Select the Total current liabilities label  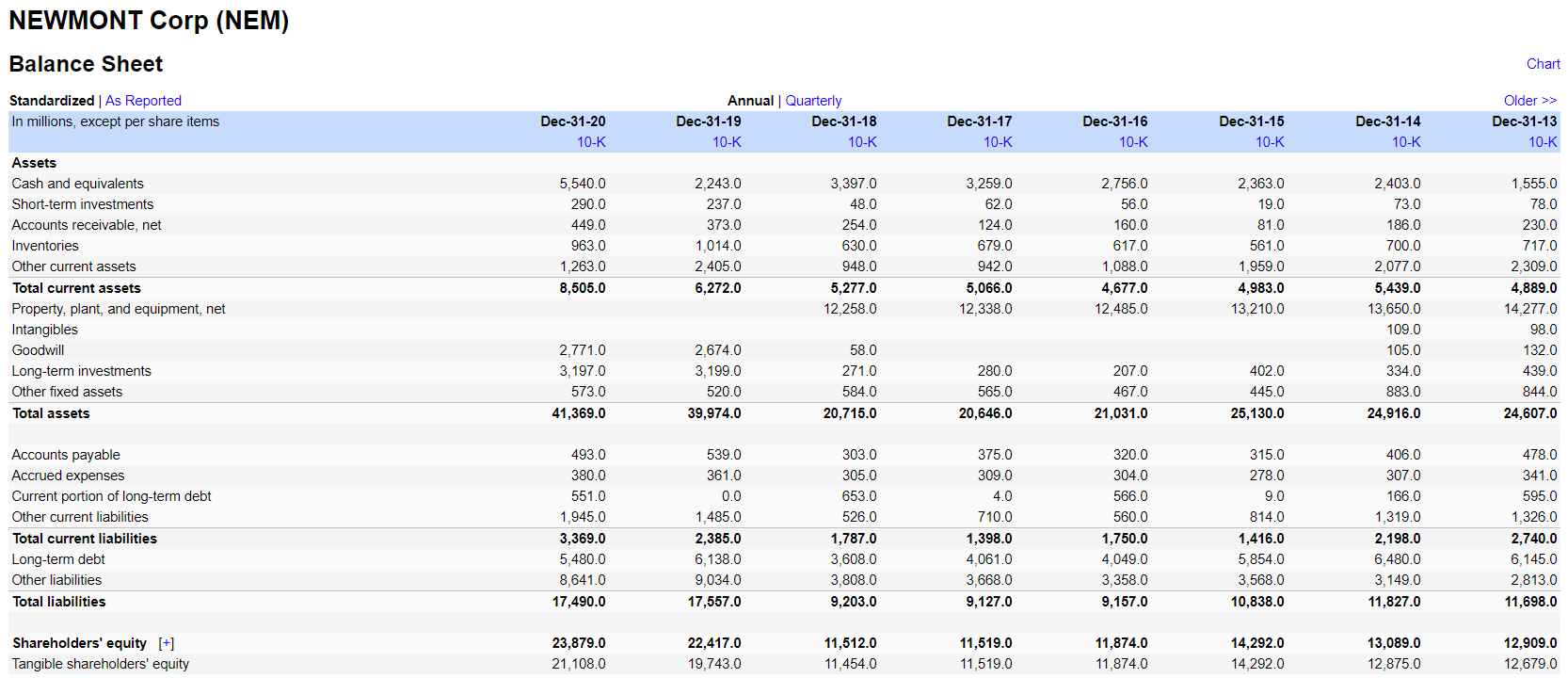tap(85, 539)
